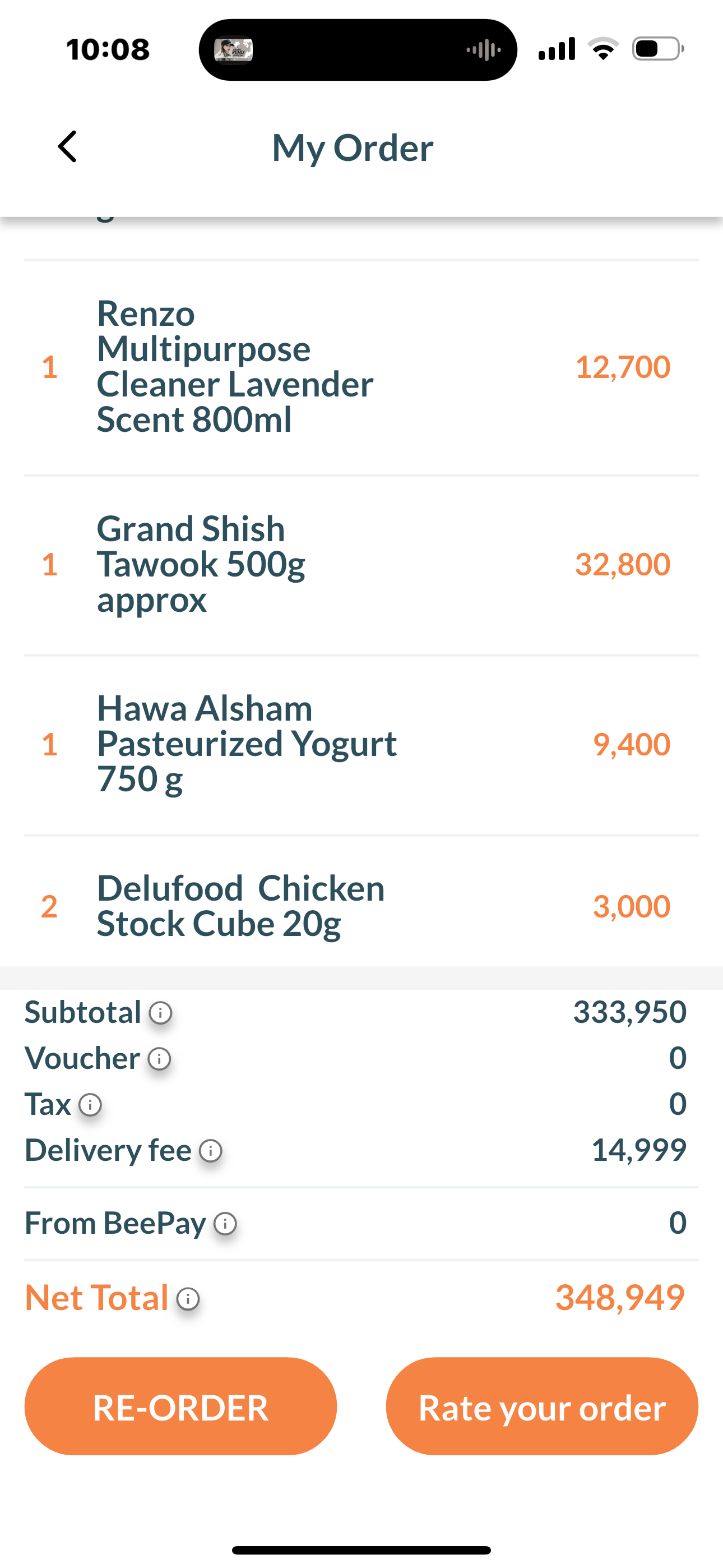Tap the Tax info icon
The width and height of the screenshot is (723, 1568).
(x=90, y=1105)
